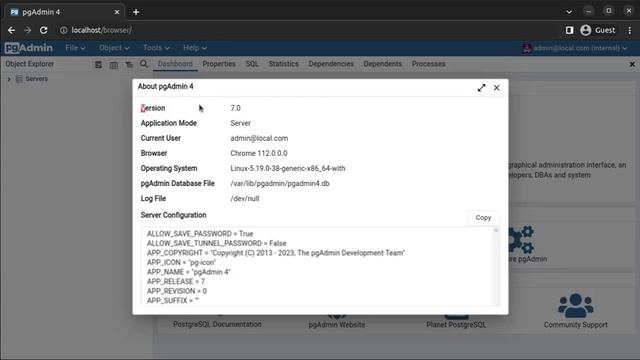Close the About pgAdmin 4 dialog

pos(496,88)
